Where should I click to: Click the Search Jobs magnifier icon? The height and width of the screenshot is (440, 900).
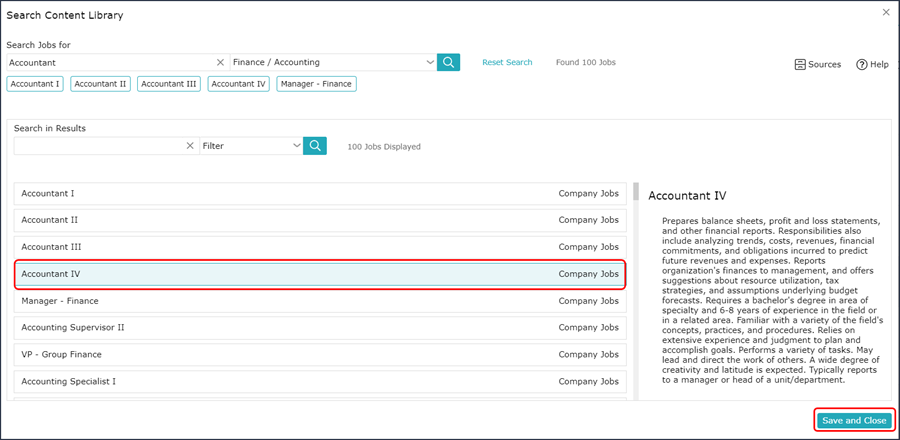point(448,62)
